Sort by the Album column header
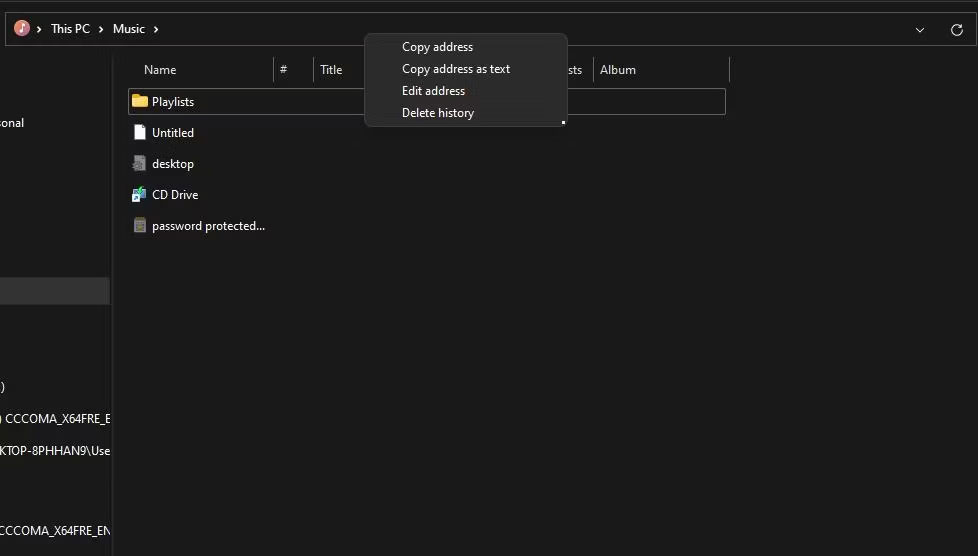Viewport: 978px width, 556px height. click(617, 70)
